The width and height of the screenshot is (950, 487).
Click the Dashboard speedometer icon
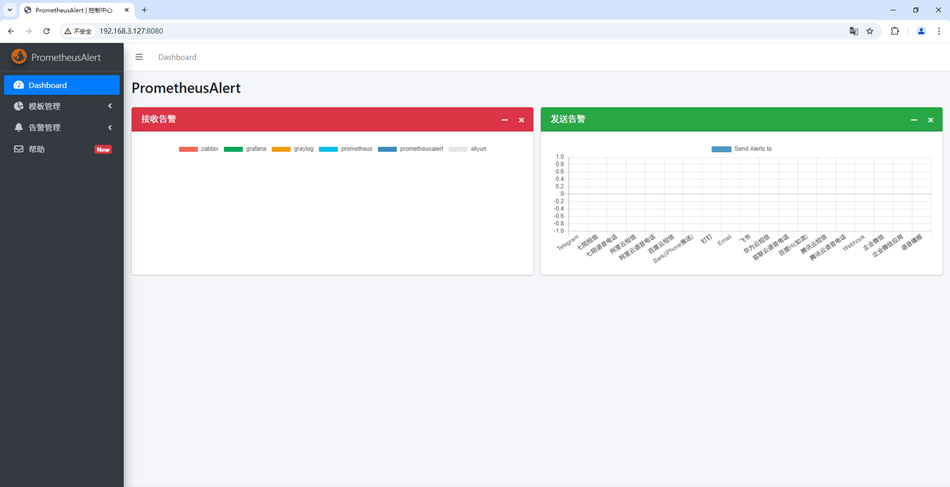pyautogui.click(x=19, y=85)
